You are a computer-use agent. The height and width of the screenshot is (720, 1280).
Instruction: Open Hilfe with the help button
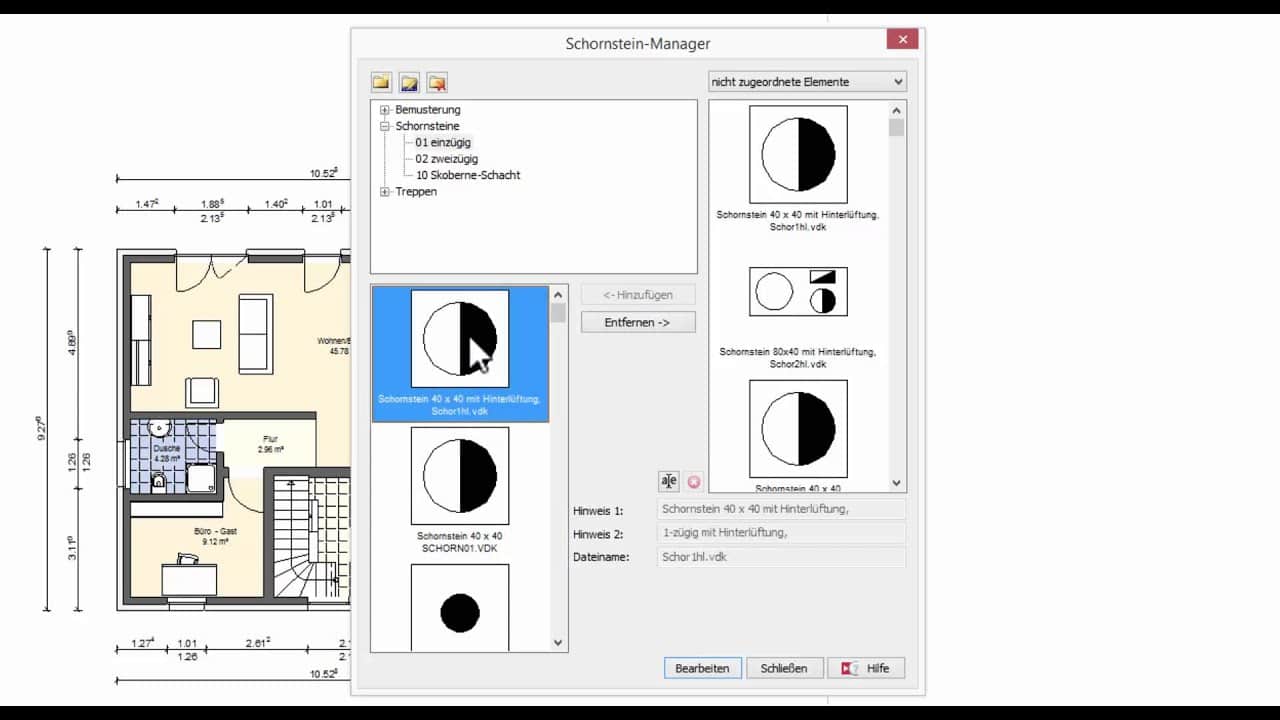pyautogui.click(x=866, y=668)
